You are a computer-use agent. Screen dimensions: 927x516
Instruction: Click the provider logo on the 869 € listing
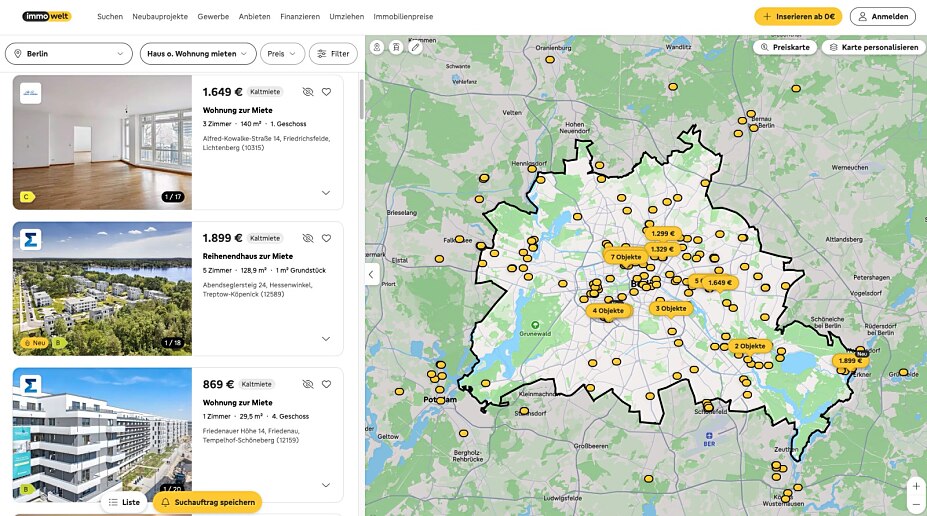pyautogui.click(x=31, y=385)
